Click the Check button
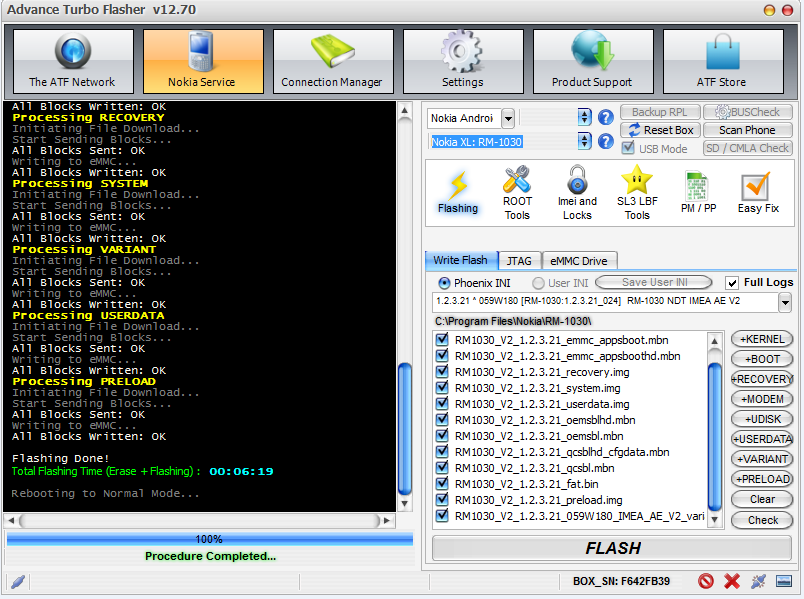This screenshot has width=804, height=599. click(762, 520)
